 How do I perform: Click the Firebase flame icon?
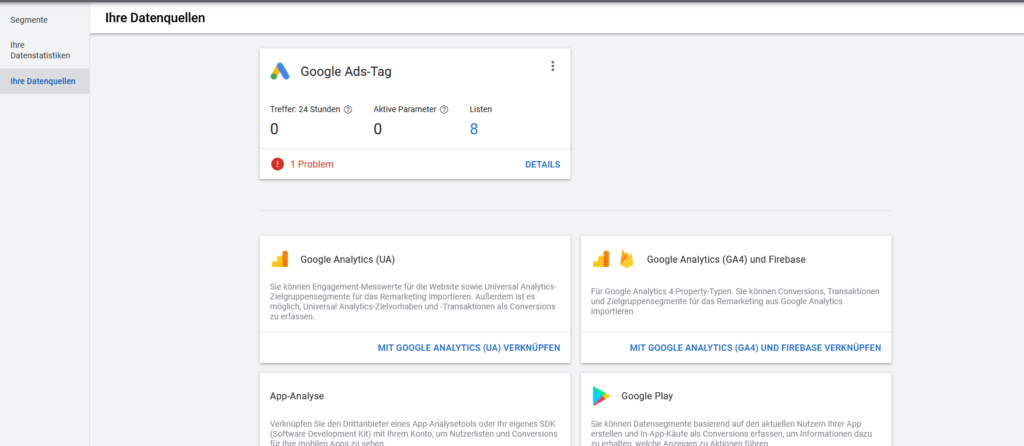[x=627, y=259]
